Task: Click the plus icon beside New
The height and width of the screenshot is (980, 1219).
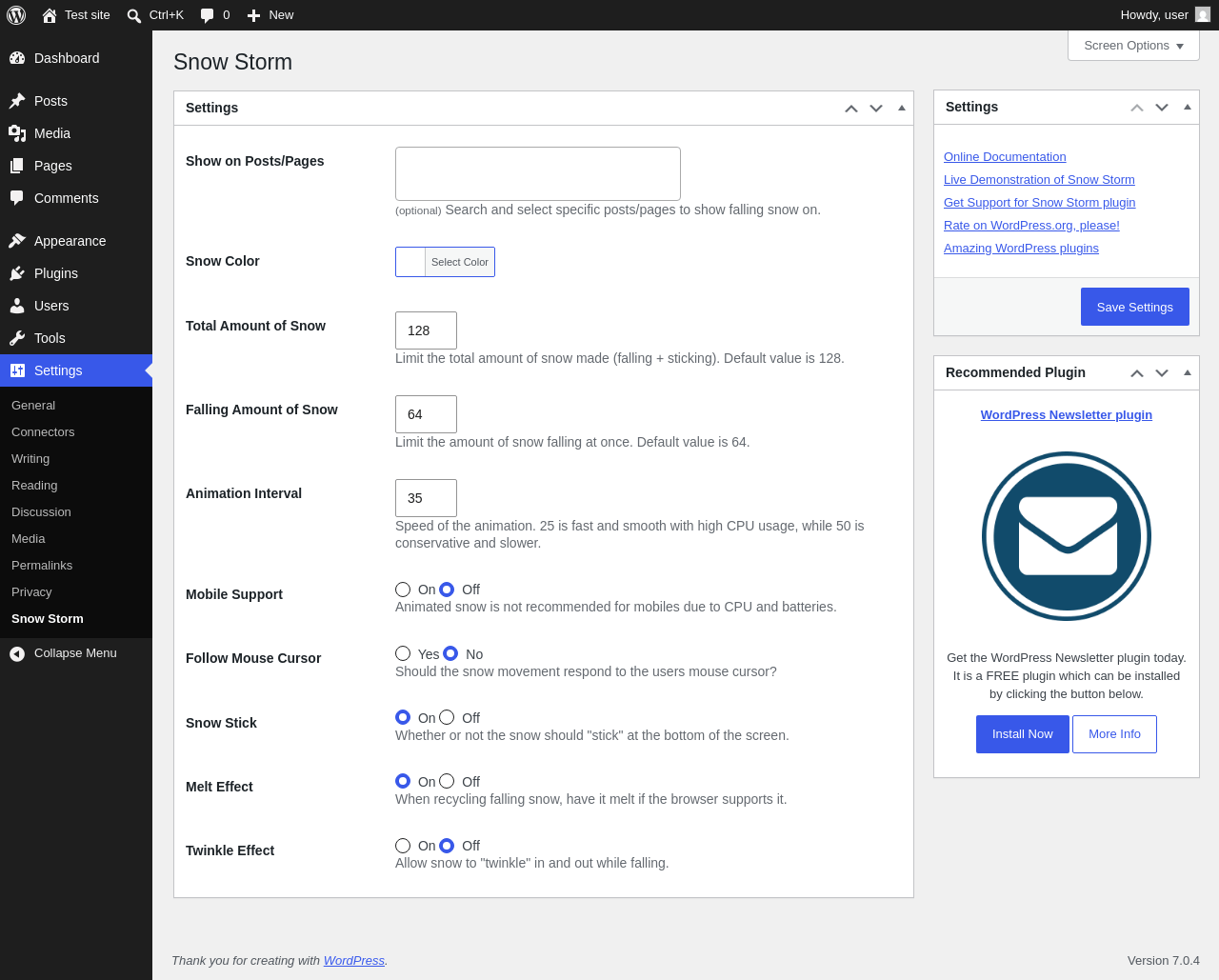Action: 253,15
